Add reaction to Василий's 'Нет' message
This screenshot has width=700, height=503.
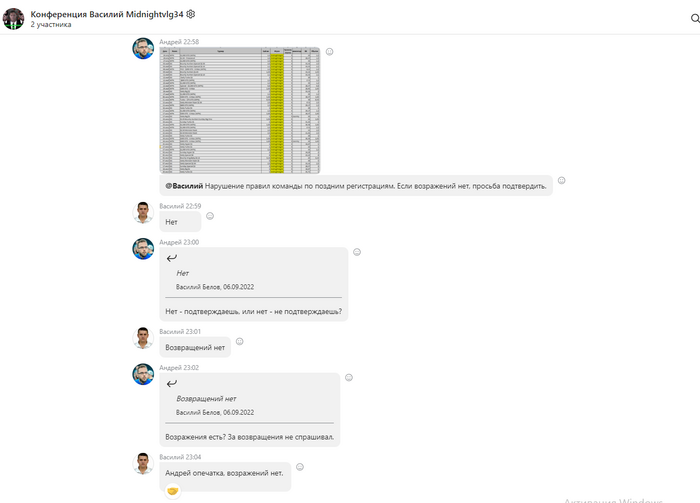pyautogui.click(x=210, y=216)
